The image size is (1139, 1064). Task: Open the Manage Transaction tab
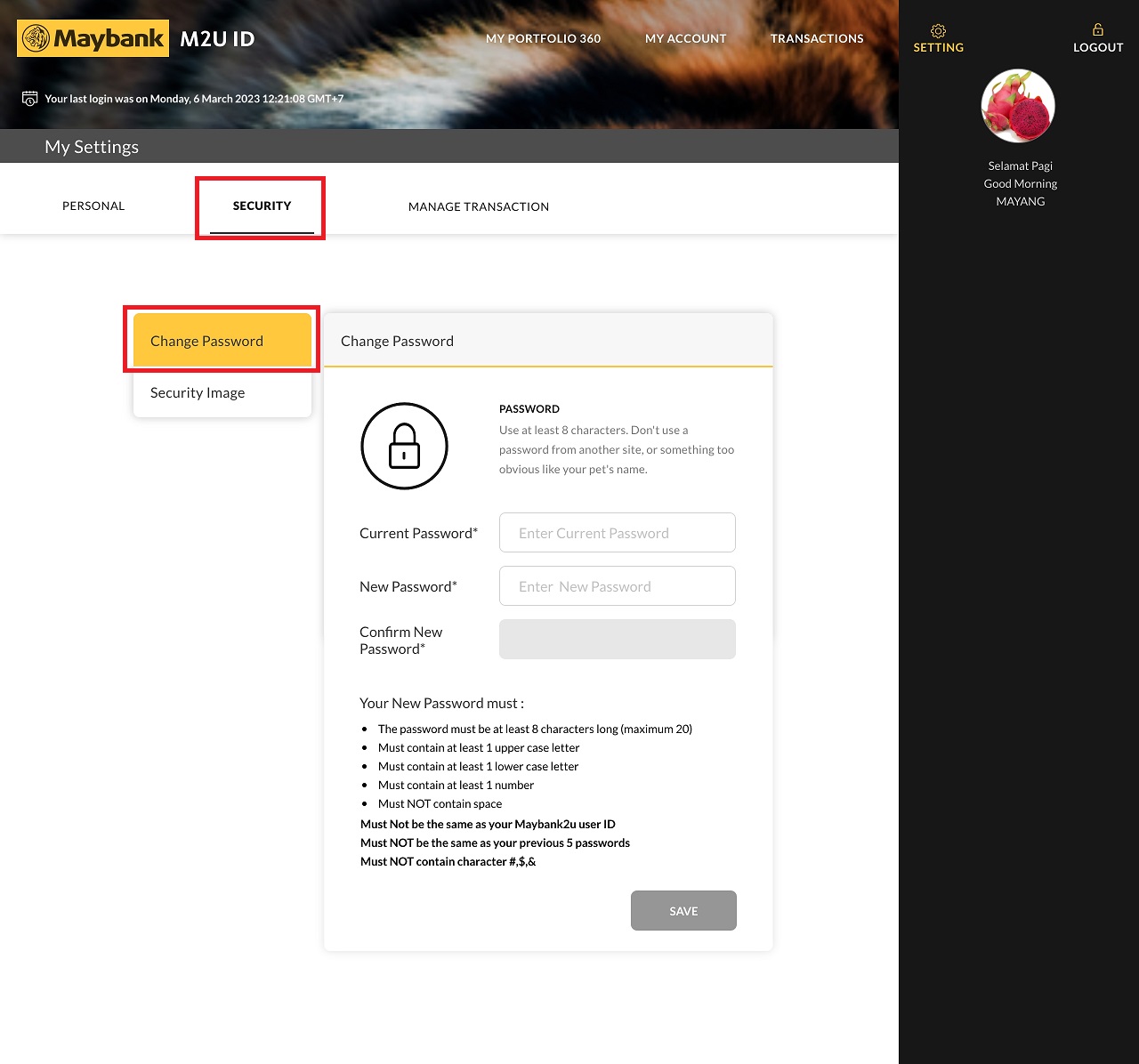tap(478, 206)
